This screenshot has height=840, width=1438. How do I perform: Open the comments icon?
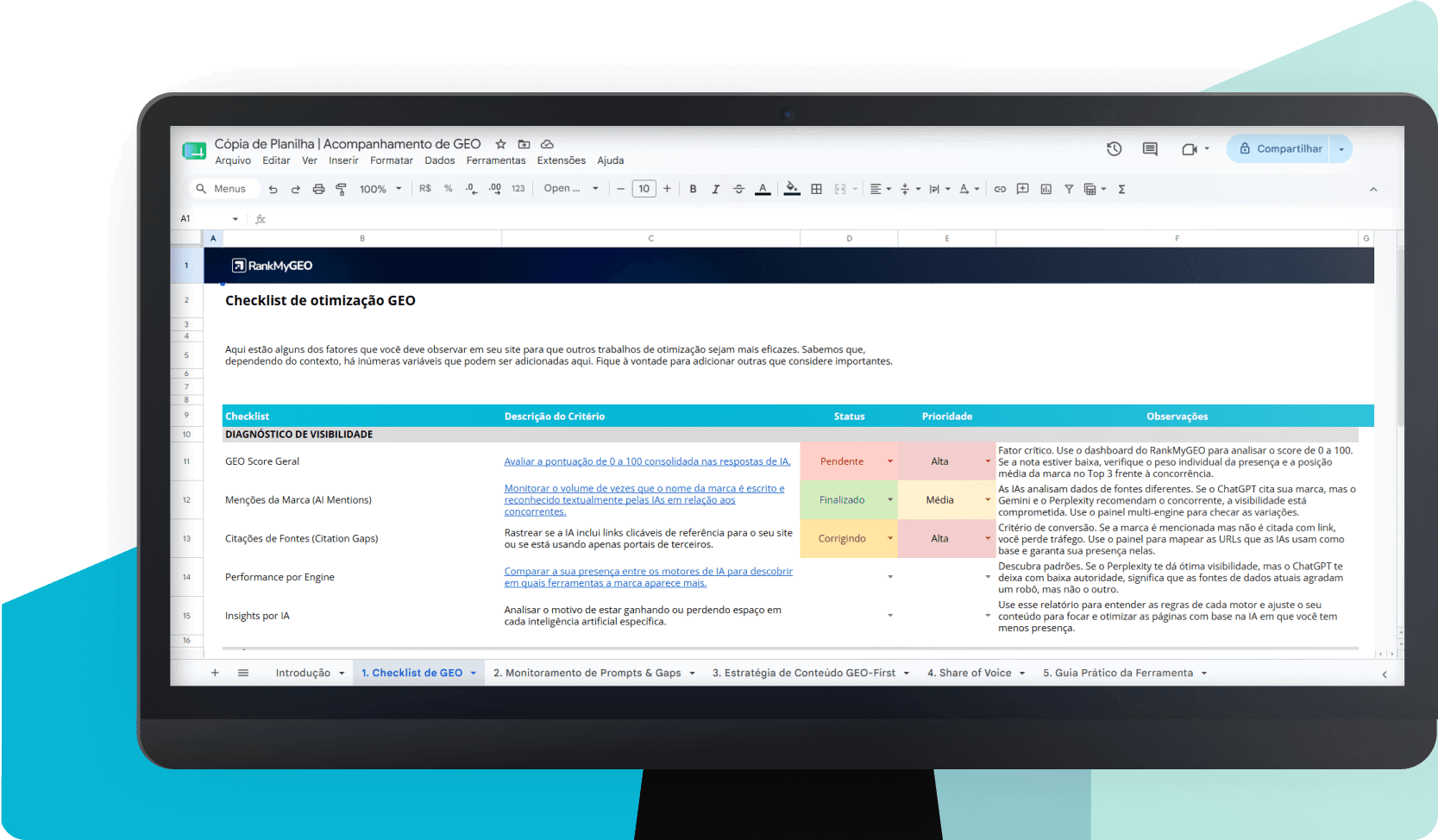tap(1150, 149)
